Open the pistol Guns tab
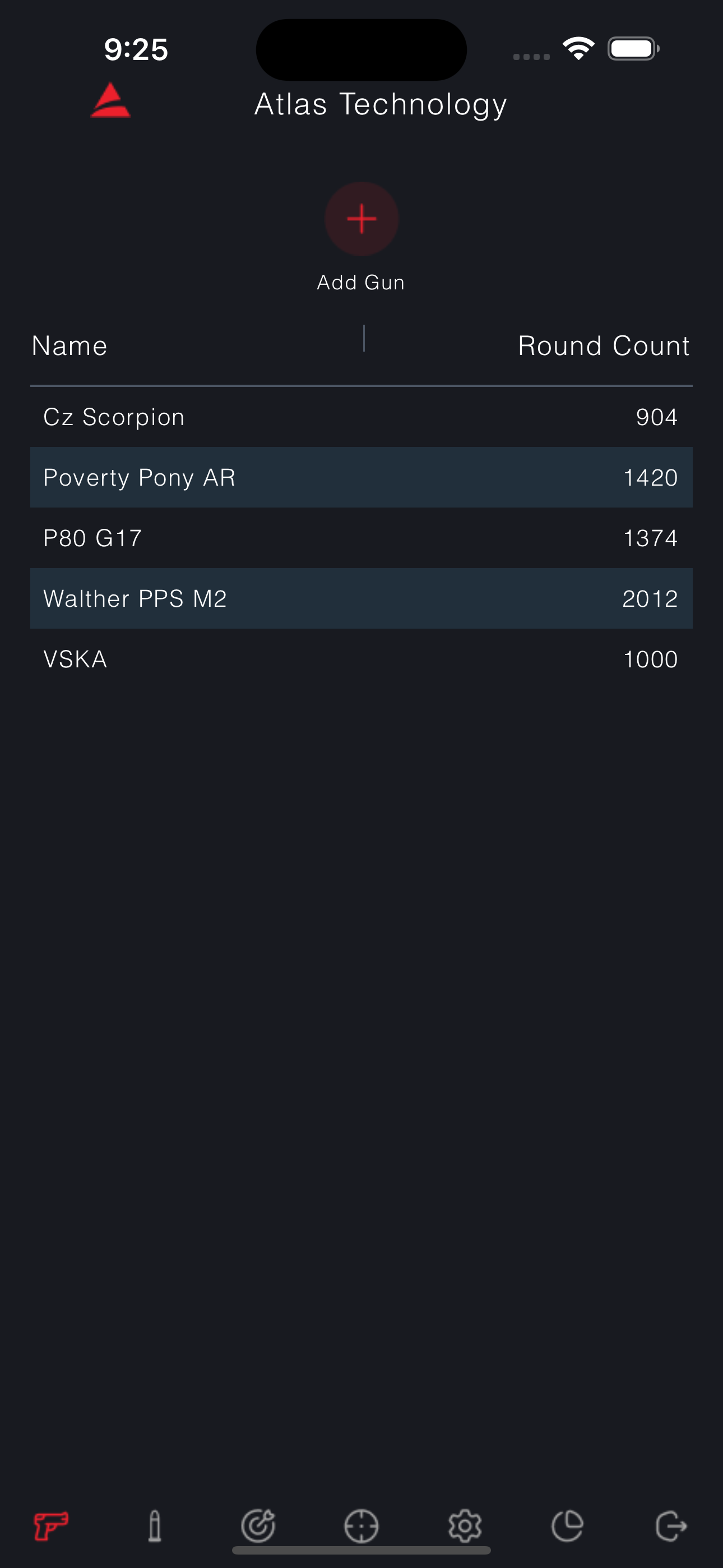Screen dimensions: 723x1568 point(51,1526)
